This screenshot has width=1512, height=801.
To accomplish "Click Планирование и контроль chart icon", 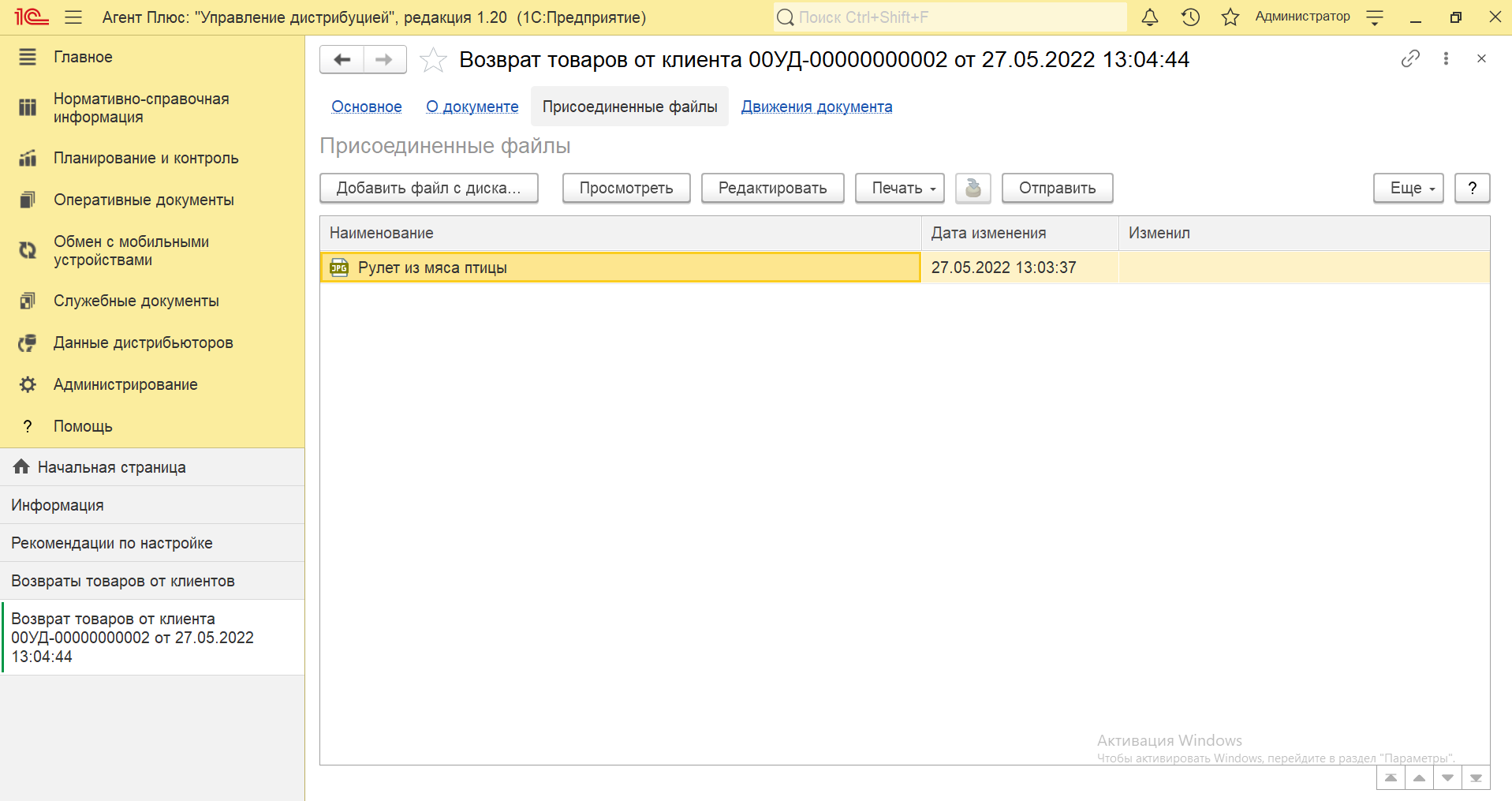I will [x=28, y=158].
